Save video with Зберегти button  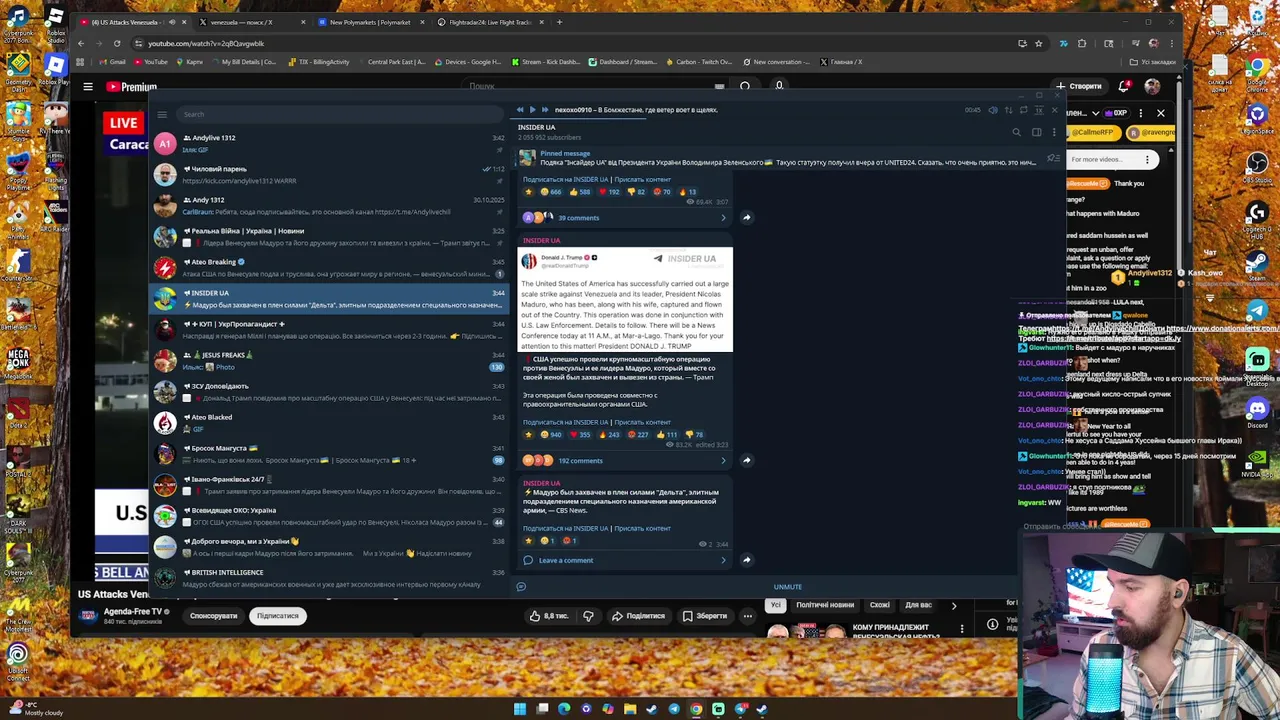(705, 616)
